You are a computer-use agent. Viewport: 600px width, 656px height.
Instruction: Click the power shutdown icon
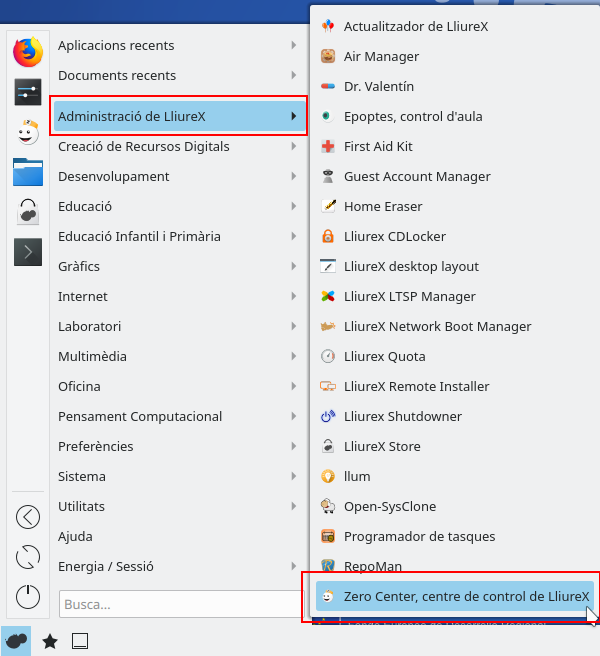28,596
